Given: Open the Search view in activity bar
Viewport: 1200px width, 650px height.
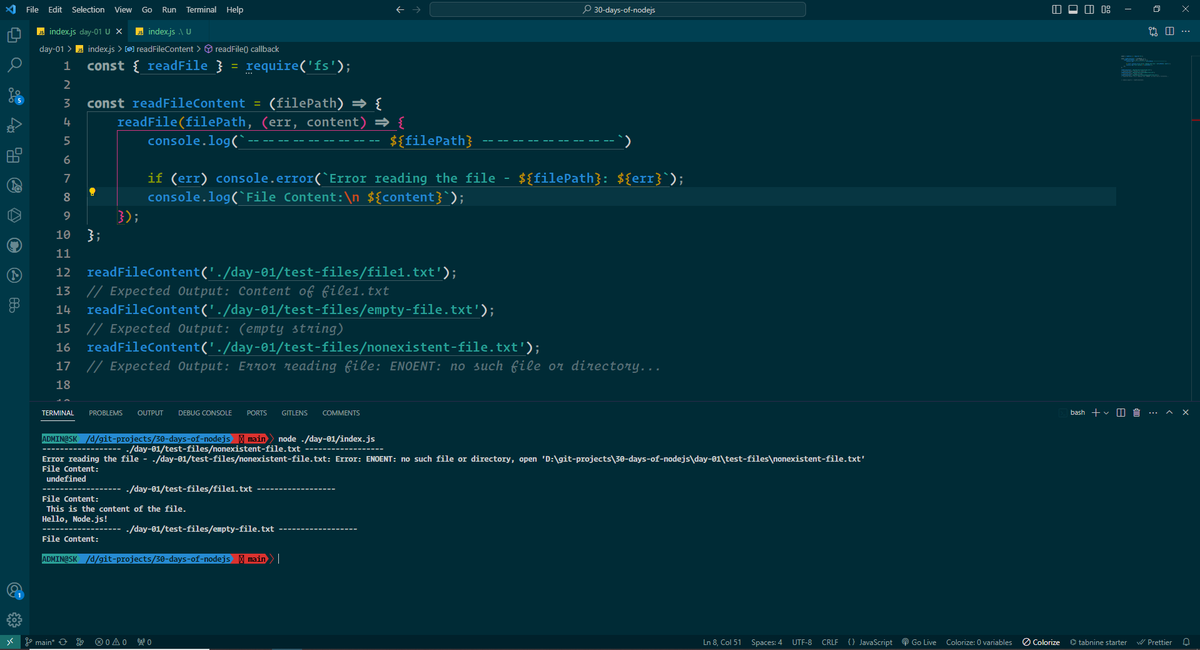Looking at the screenshot, I should pyautogui.click(x=14, y=65).
